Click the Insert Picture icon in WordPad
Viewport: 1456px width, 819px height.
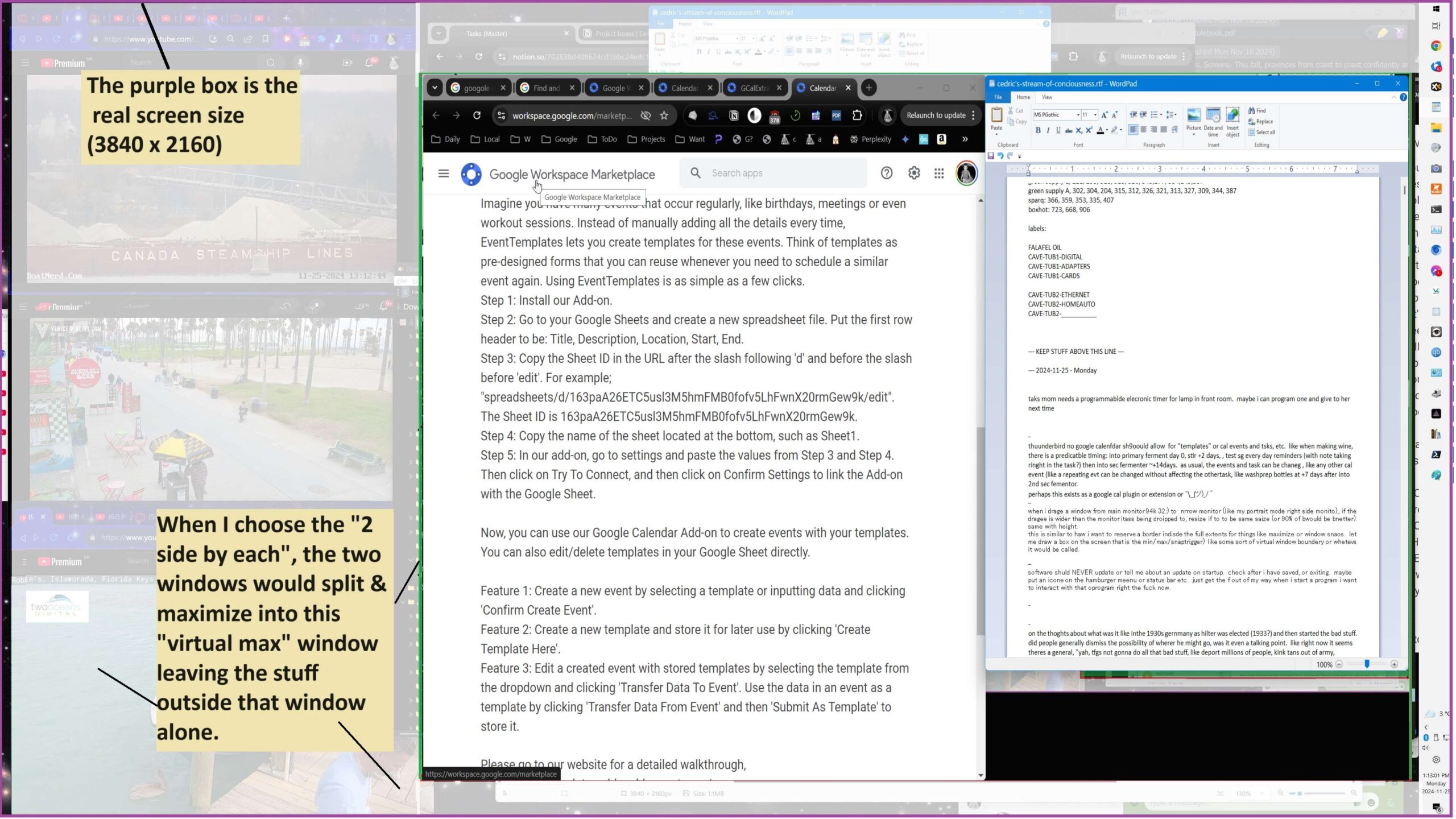pos(1193,116)
